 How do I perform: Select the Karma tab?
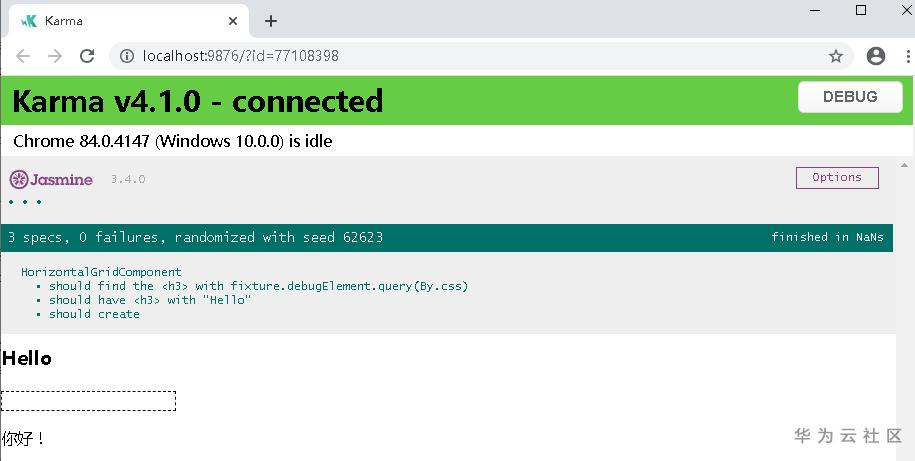120,21
